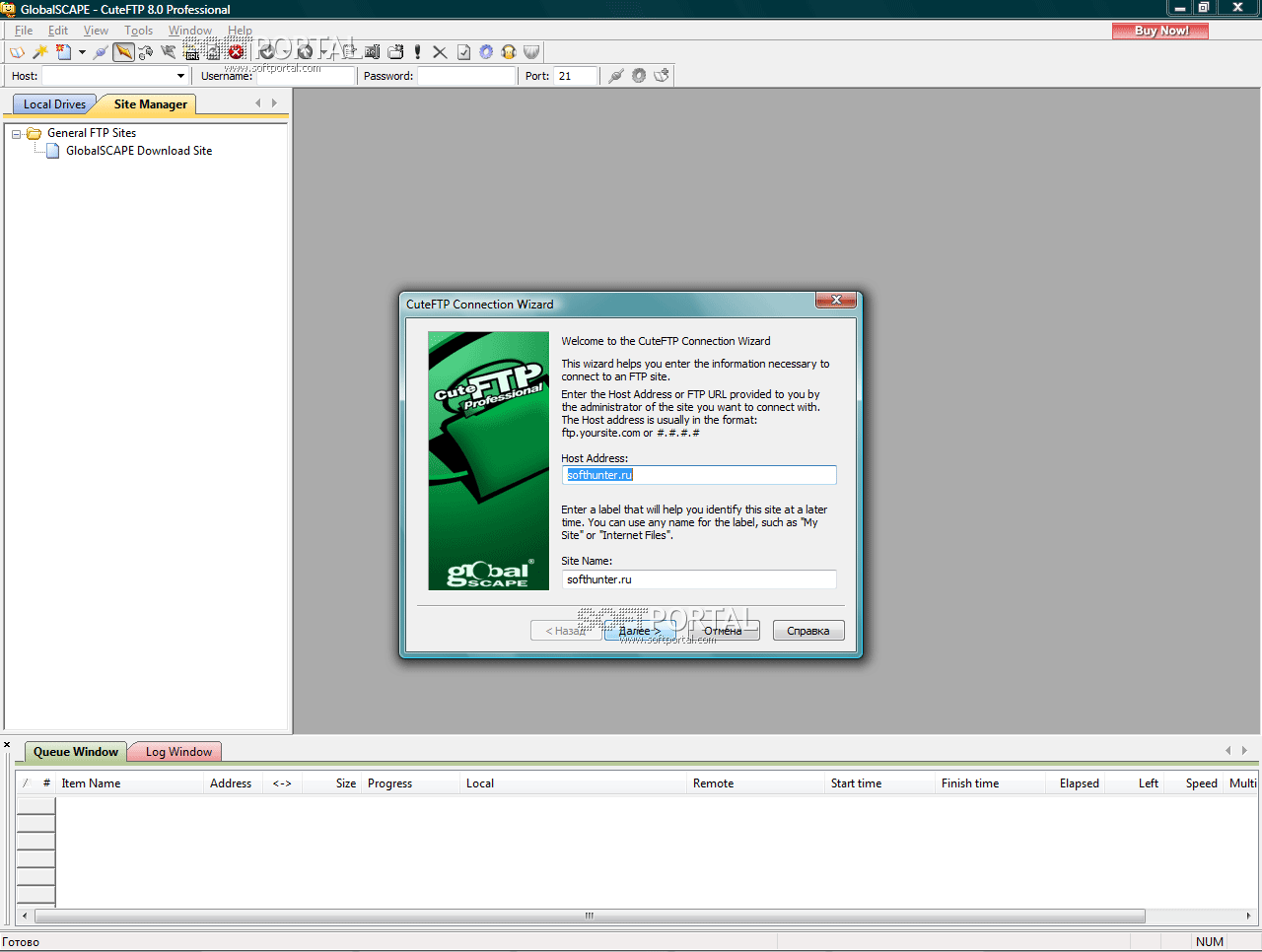Click the Local column header
The width and height of the screenshot is (1262, 952).
pyautogui.click(x=574, y=783)
